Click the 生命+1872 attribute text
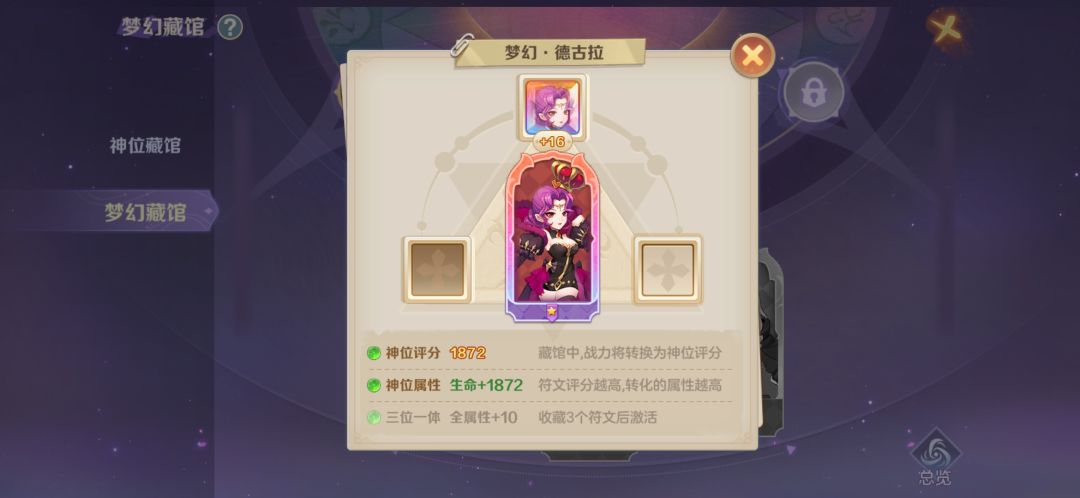Screen dimensions: 1080x498 click(x=486, y=385)
